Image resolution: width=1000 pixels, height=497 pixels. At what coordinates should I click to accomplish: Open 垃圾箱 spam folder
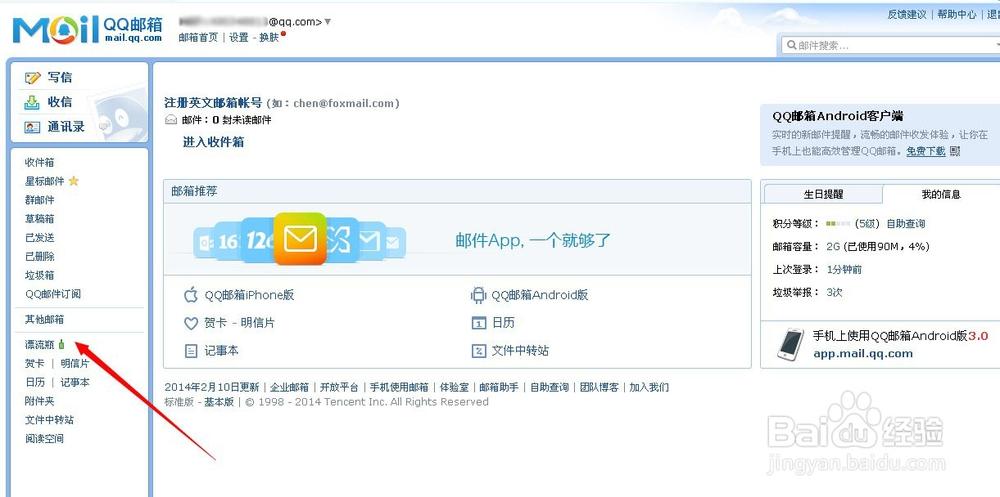coord(40,276)
